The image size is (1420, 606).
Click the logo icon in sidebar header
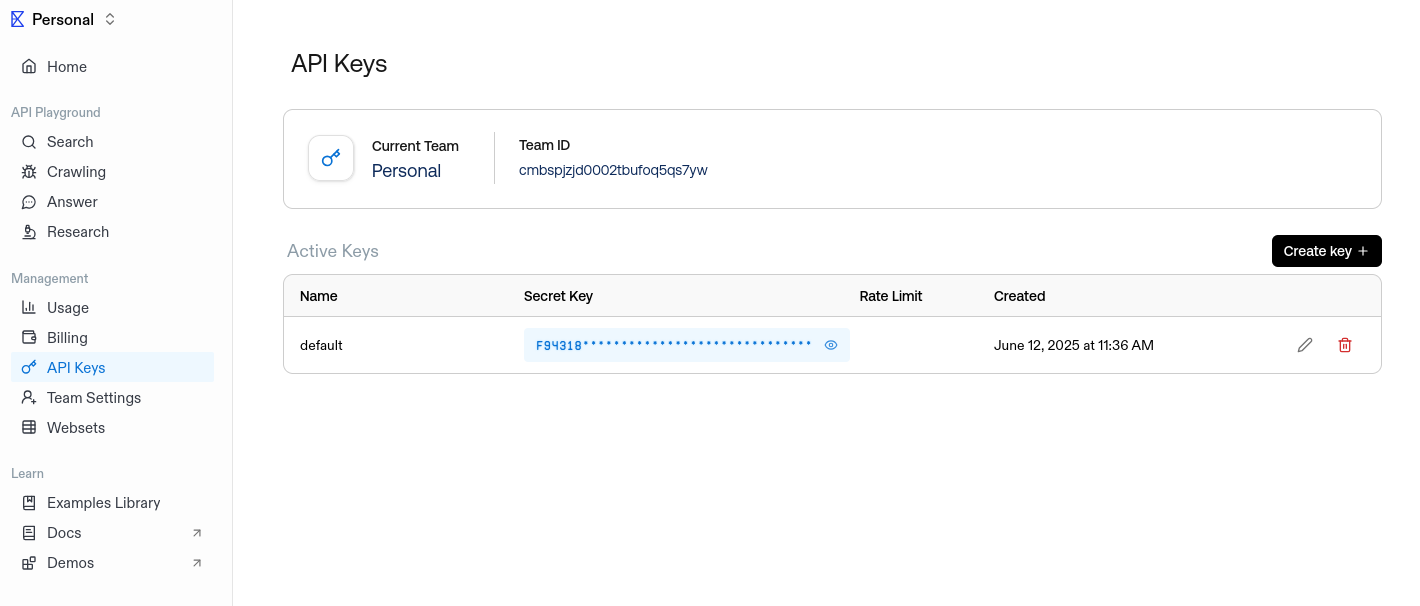click(17, 19)
